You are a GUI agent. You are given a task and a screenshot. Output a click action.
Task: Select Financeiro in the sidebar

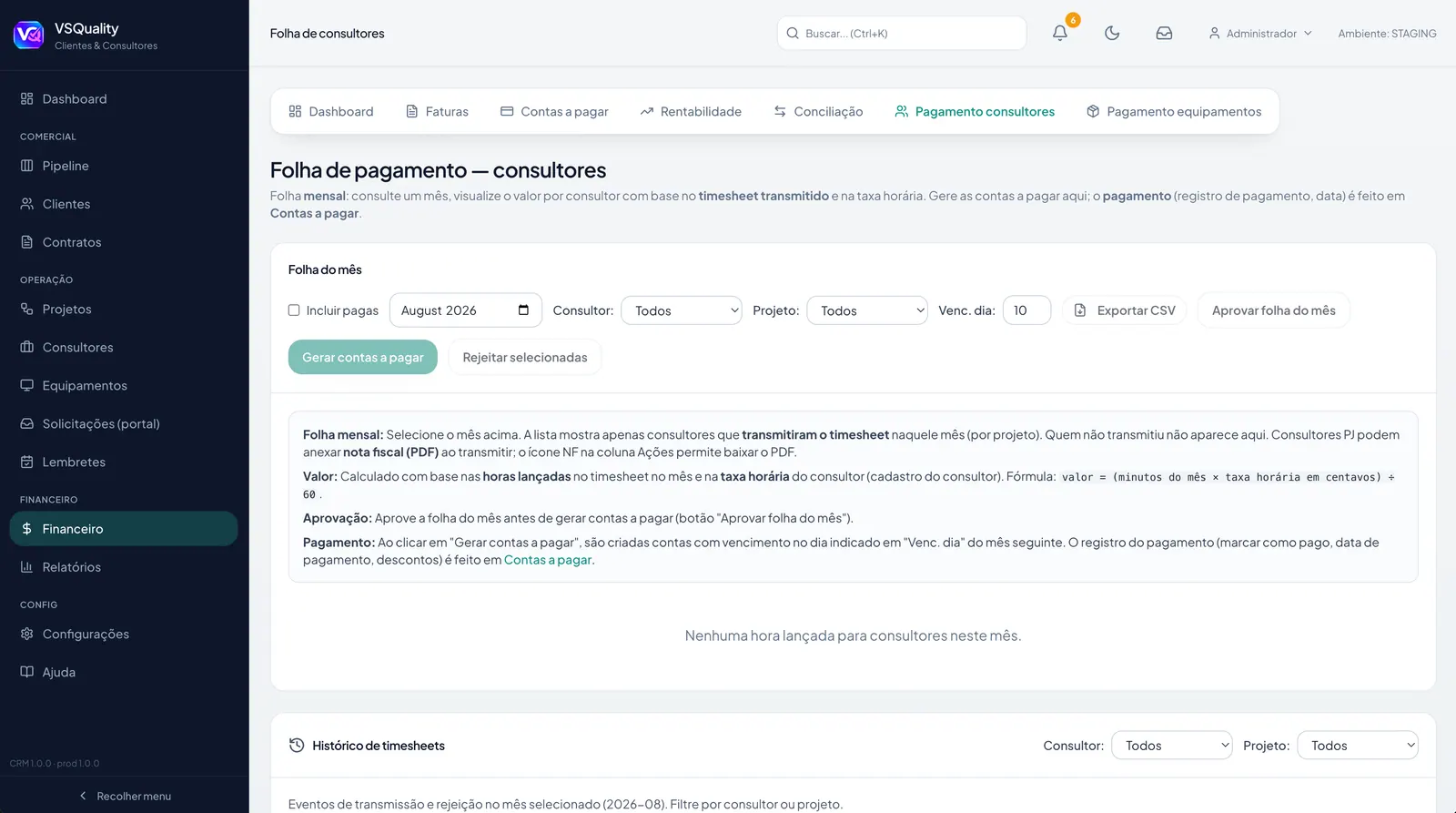[124, 529]
